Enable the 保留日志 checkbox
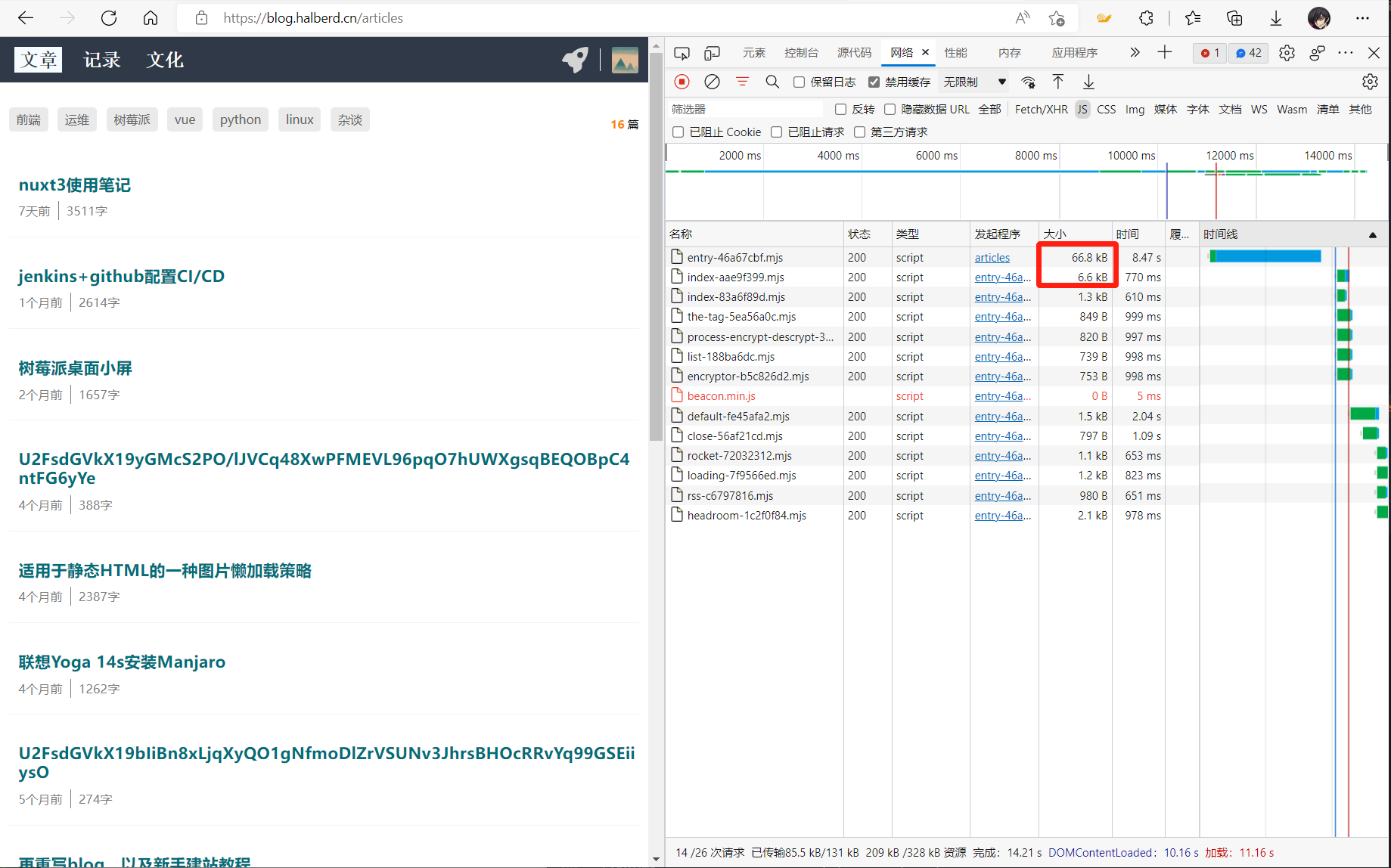The width and height of the screenshot is (1391, 868). 800,82
